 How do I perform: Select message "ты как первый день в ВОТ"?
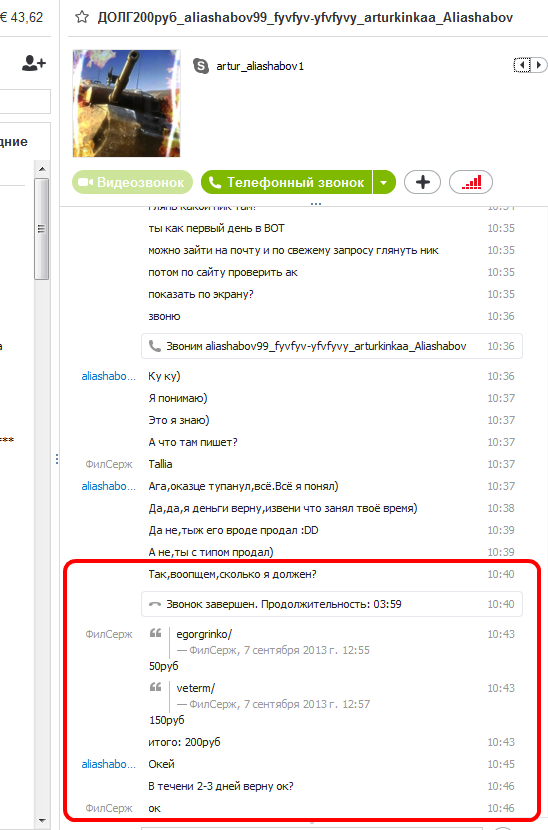click(x=216, y=229)
